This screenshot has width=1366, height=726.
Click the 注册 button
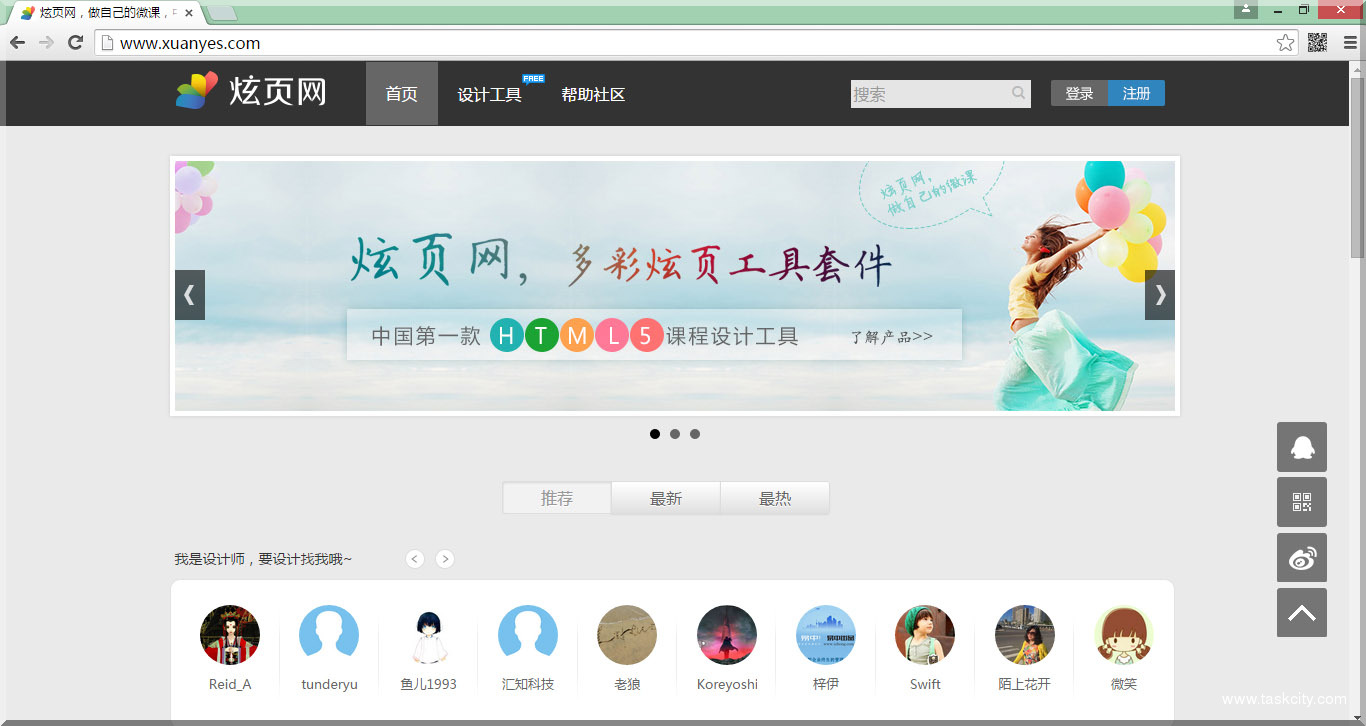pyautogui.click(x=1136, y=94)
